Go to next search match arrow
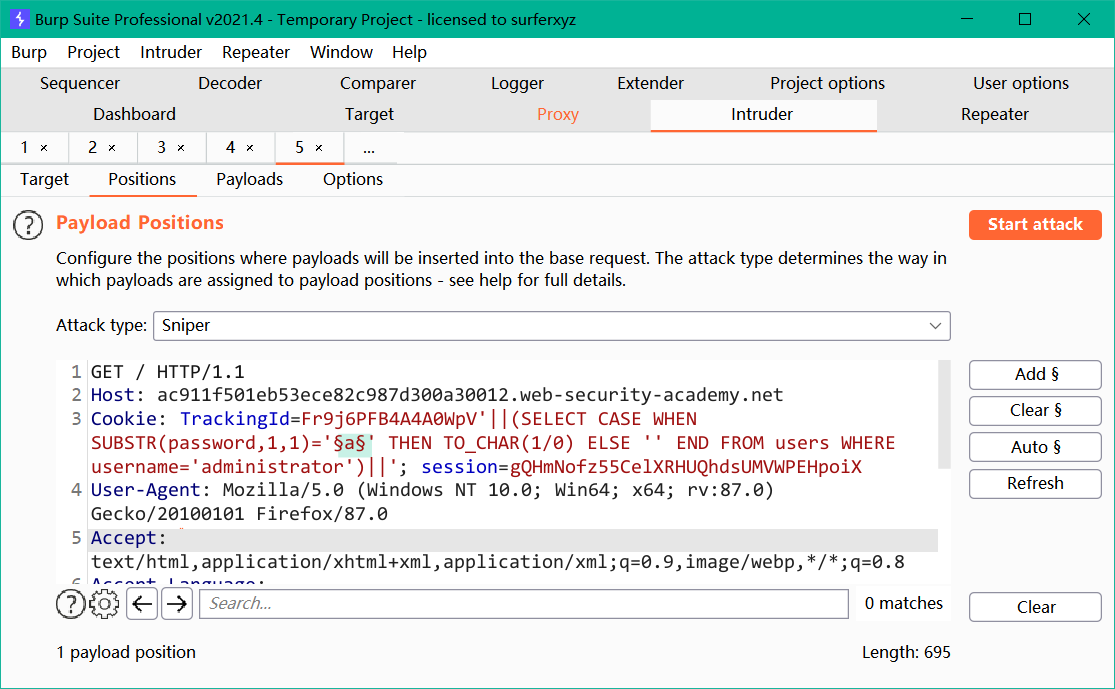 (177, 604)
